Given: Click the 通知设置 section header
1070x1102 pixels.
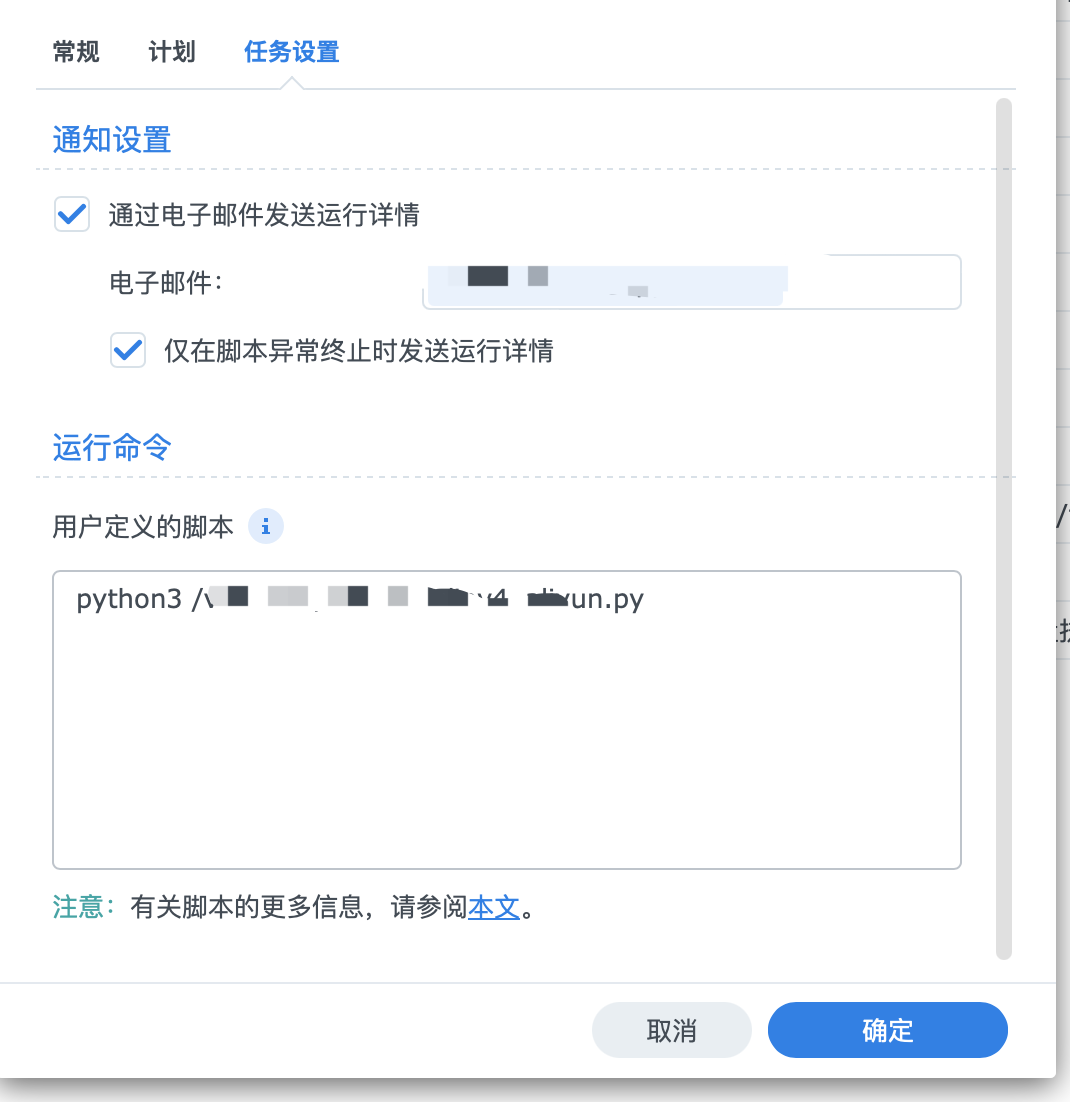Looking at the screenshot, I should point(111,140).
